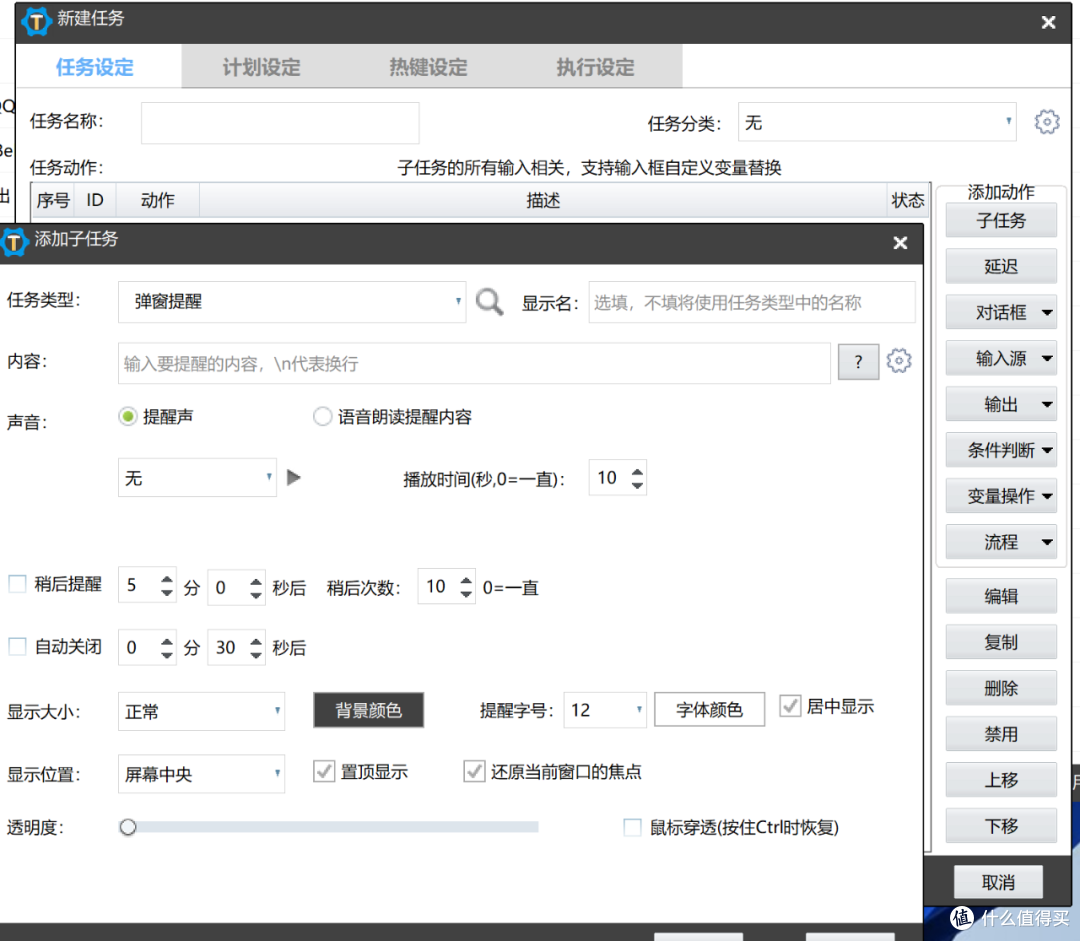Screen dimensions: 1080x941
Task: Click the 删除 button
Action: [x=1001, y=688]
